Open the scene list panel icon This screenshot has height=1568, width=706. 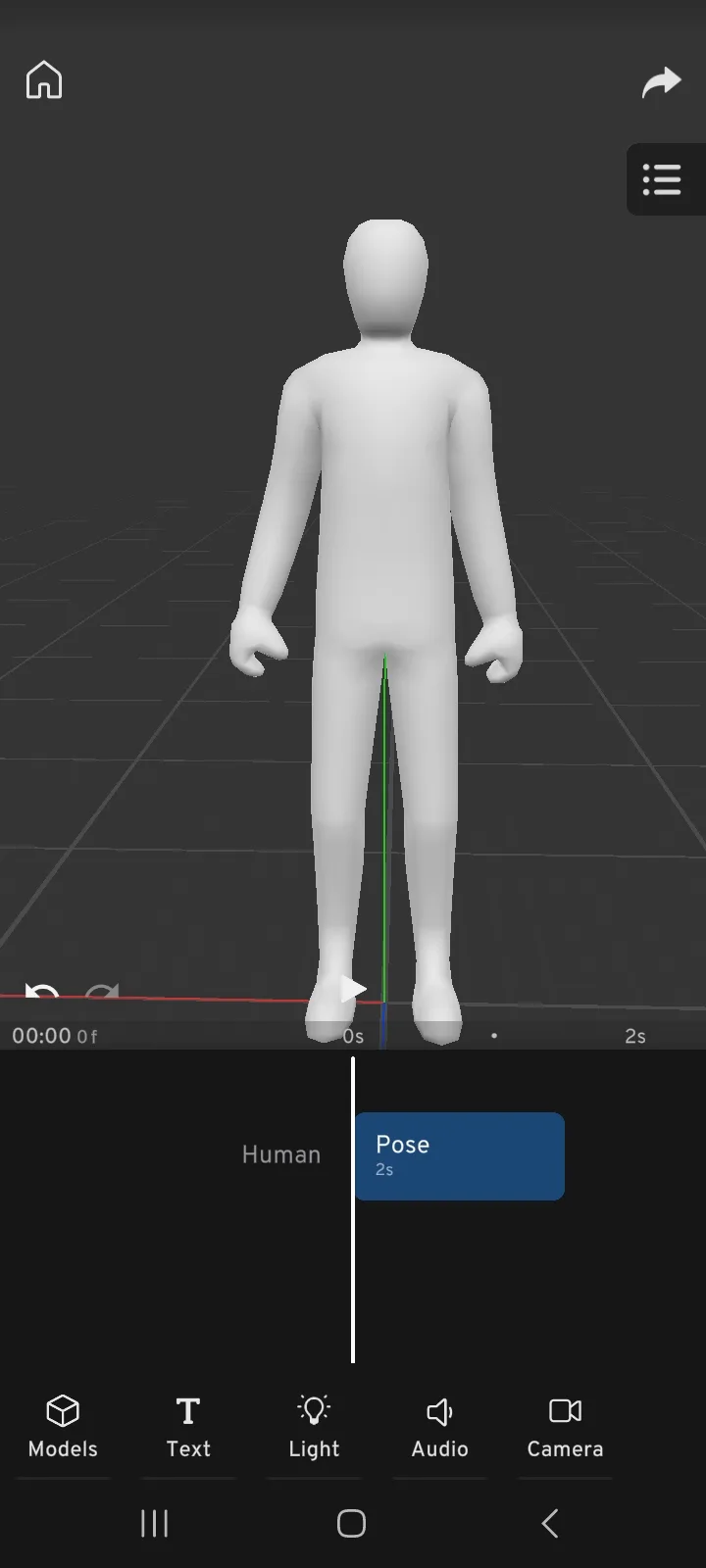663,179
